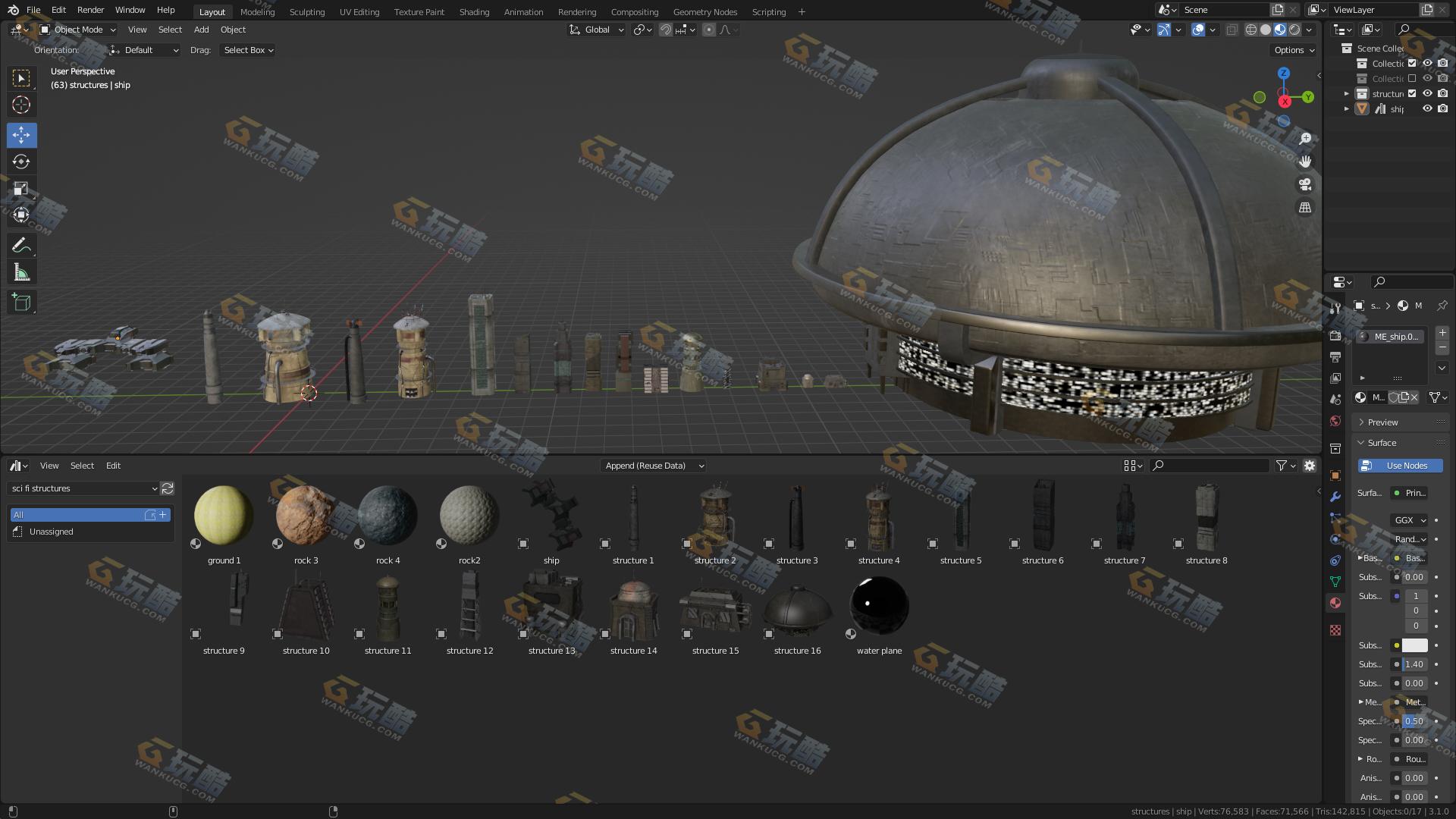Open the Object Mode dropdown
Image resolution: width=1456 pixels, height=819 pixels.
78,30
